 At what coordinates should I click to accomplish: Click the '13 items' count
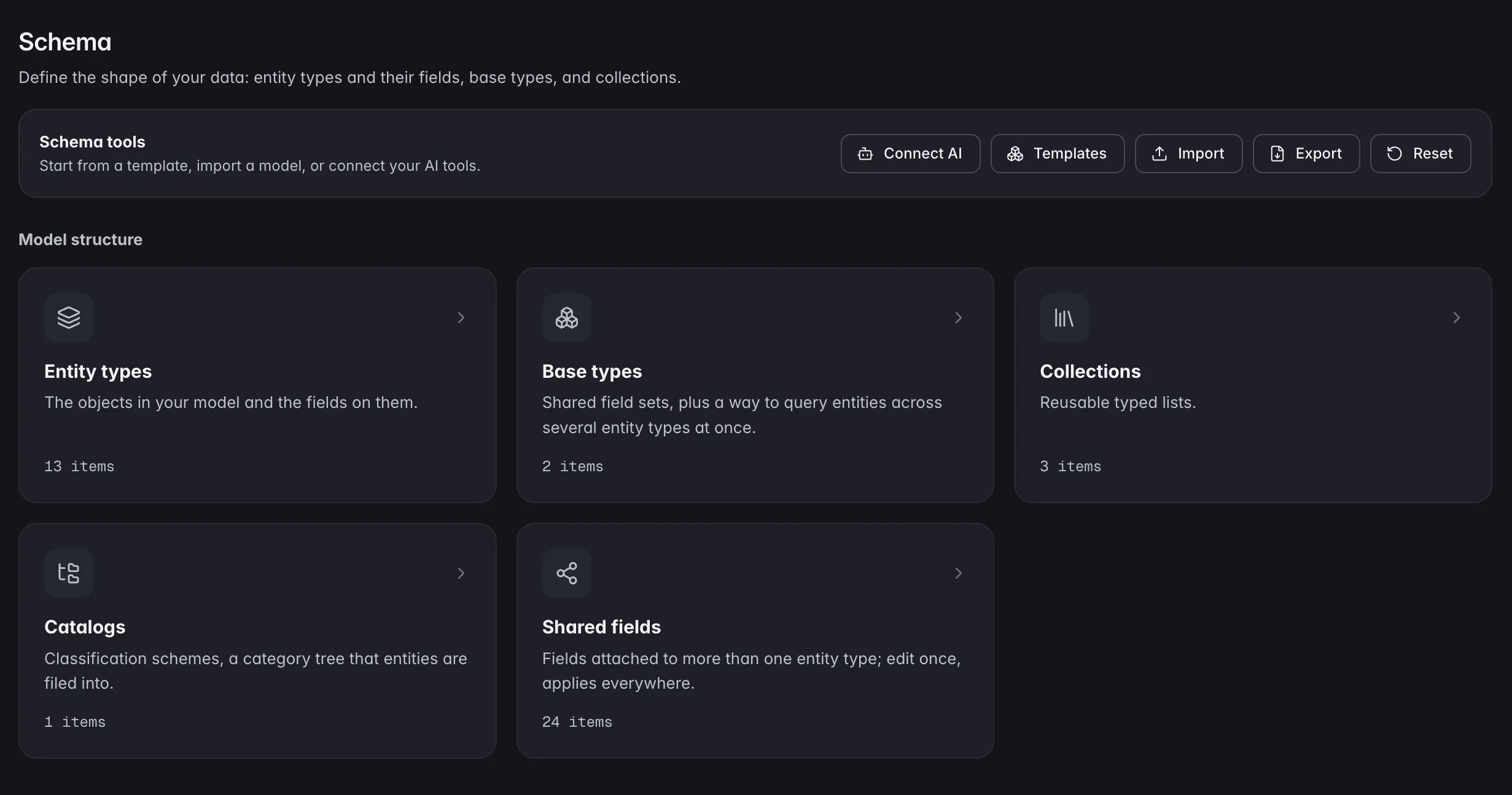click(x=79, y=467)
